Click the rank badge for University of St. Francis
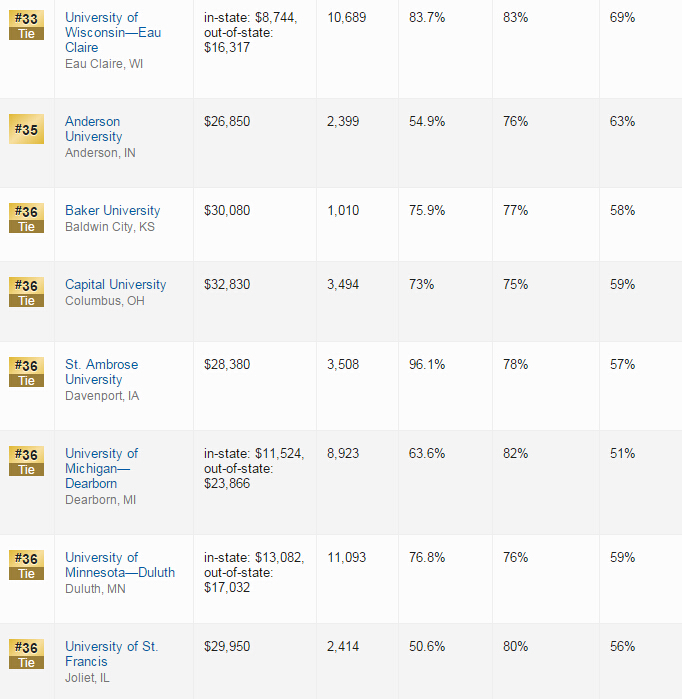Viewport: 682px width, 699px height. [26, 654]
